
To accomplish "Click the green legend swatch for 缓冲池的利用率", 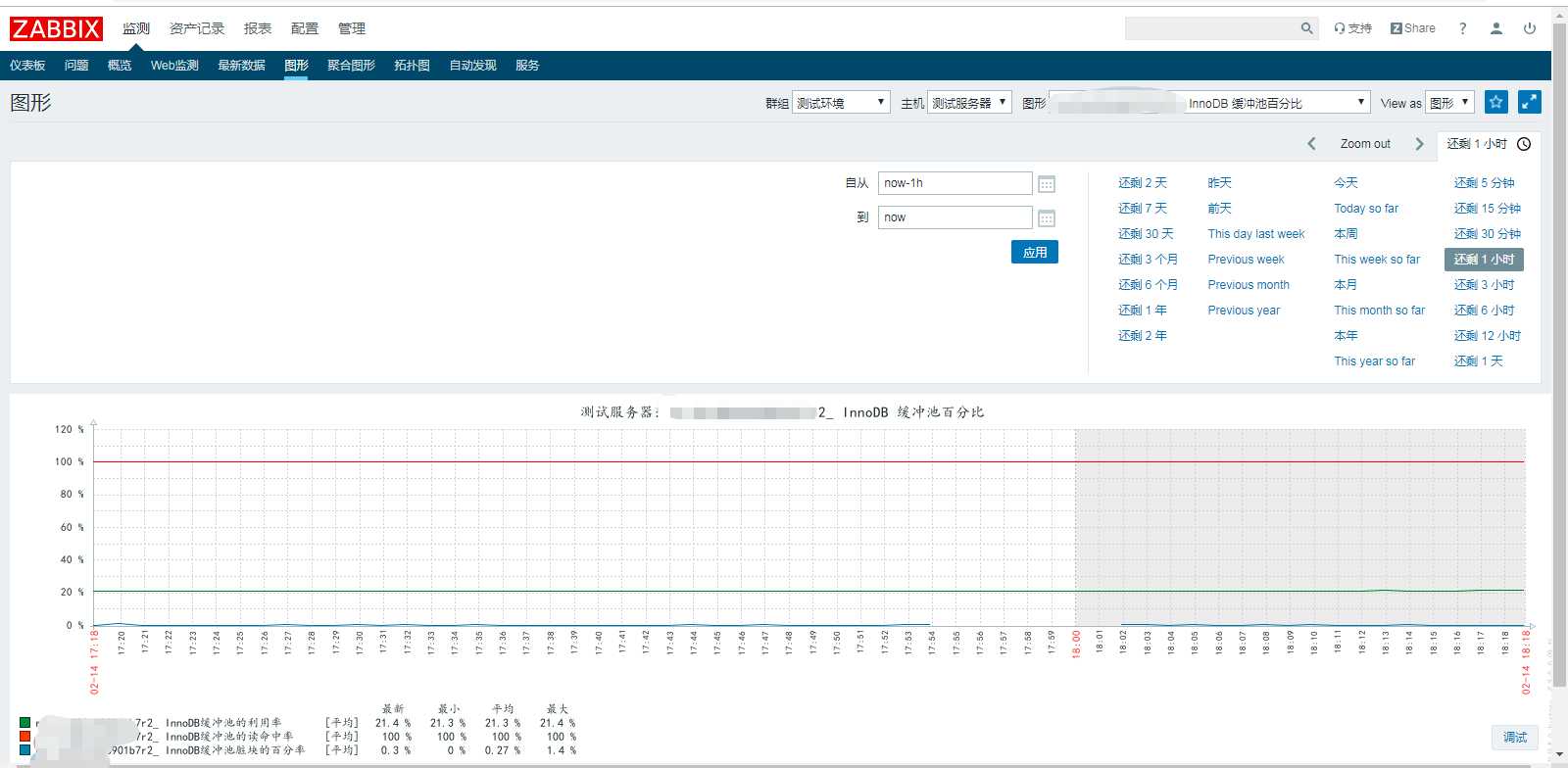I will (x=24, y=723).
